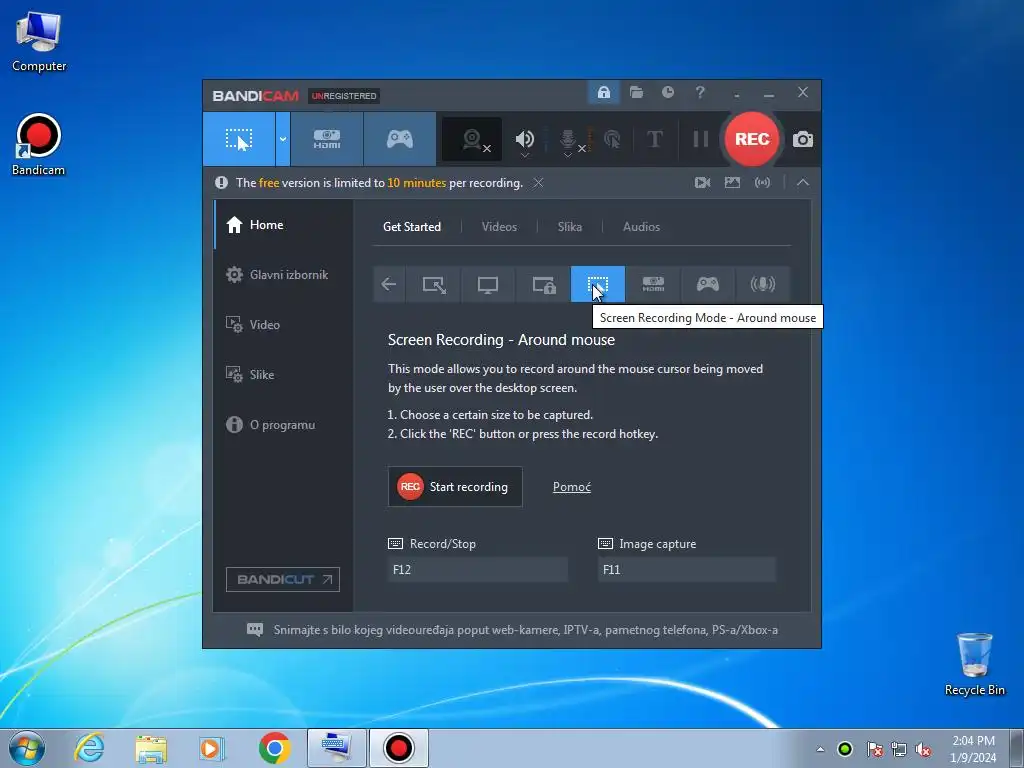This screenshot has width=1024, height=768.
Task: Switch to the Videos tab
Action: 499,227
